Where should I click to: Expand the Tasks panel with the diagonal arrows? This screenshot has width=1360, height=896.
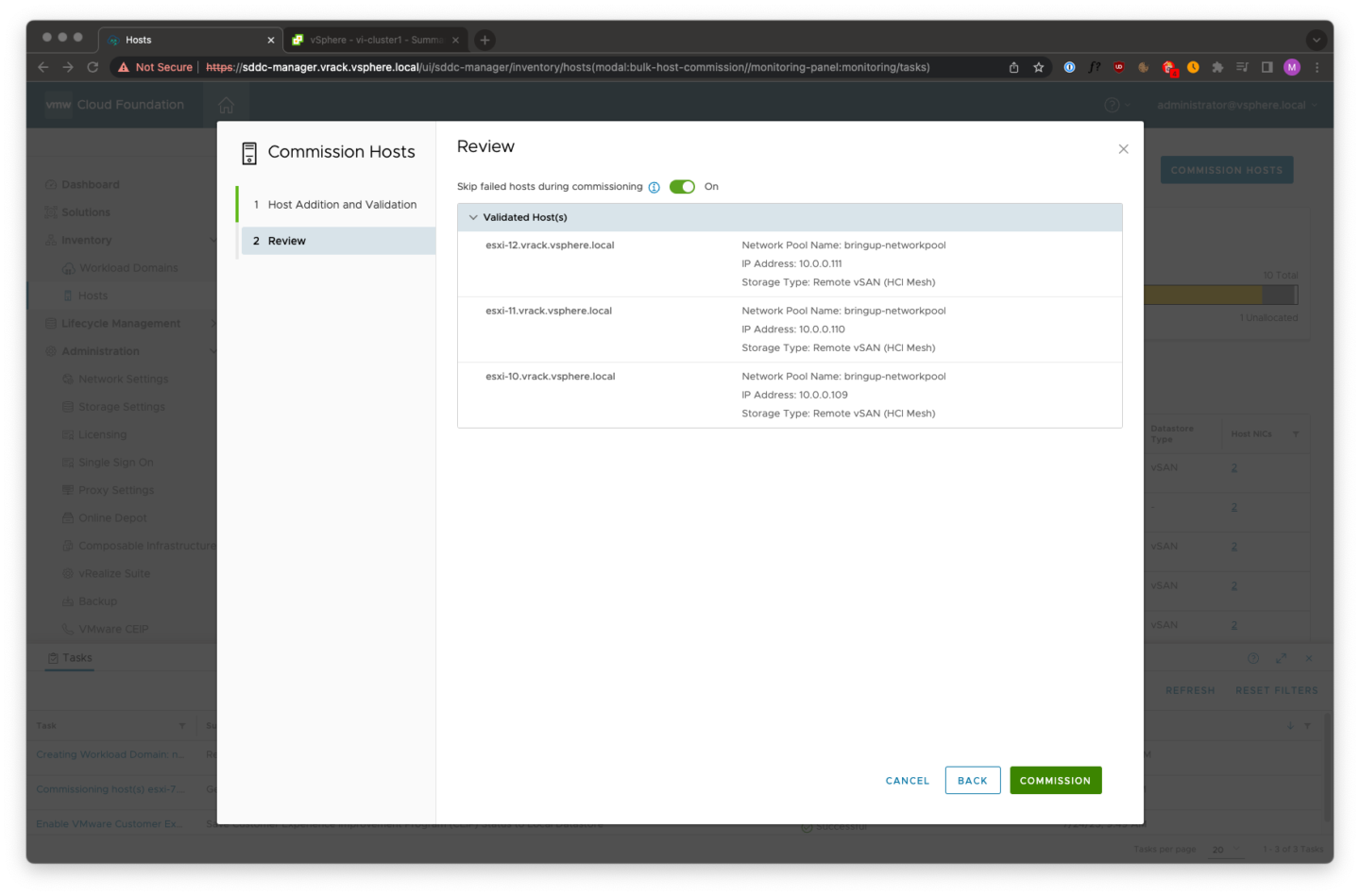pos(1281,657)
